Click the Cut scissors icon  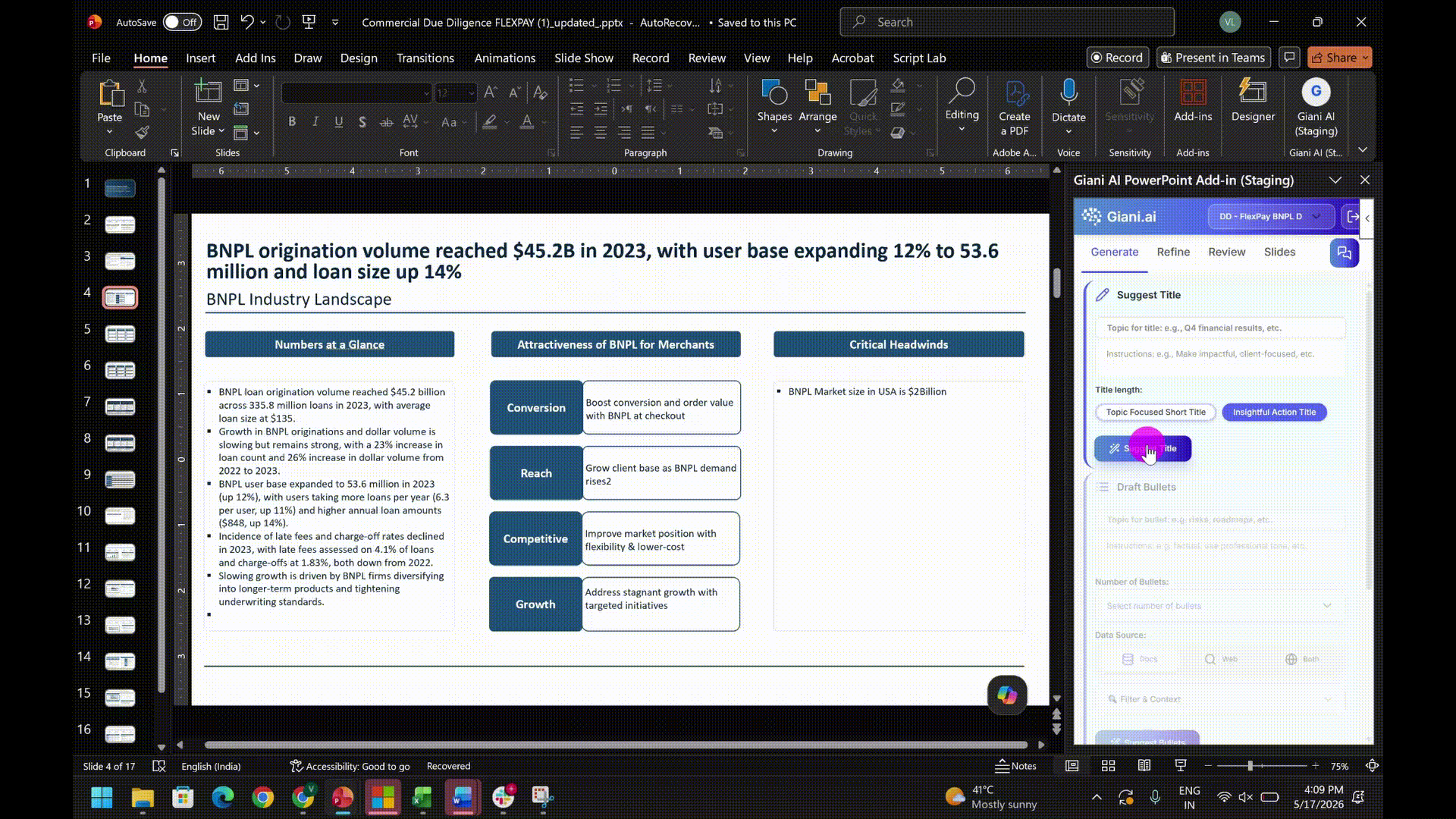point(142,86)
